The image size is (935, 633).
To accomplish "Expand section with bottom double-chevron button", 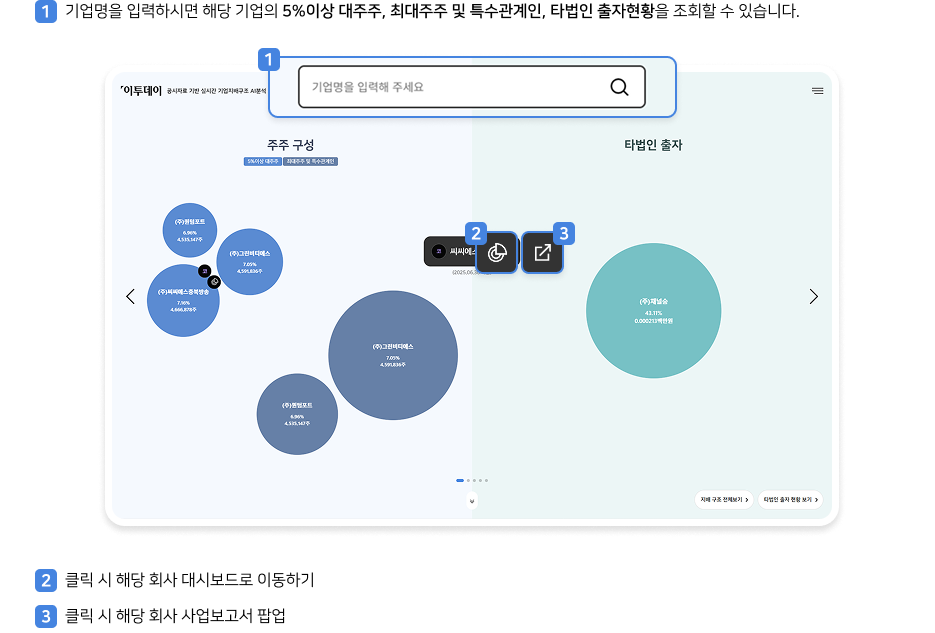I will pos(472,499).
